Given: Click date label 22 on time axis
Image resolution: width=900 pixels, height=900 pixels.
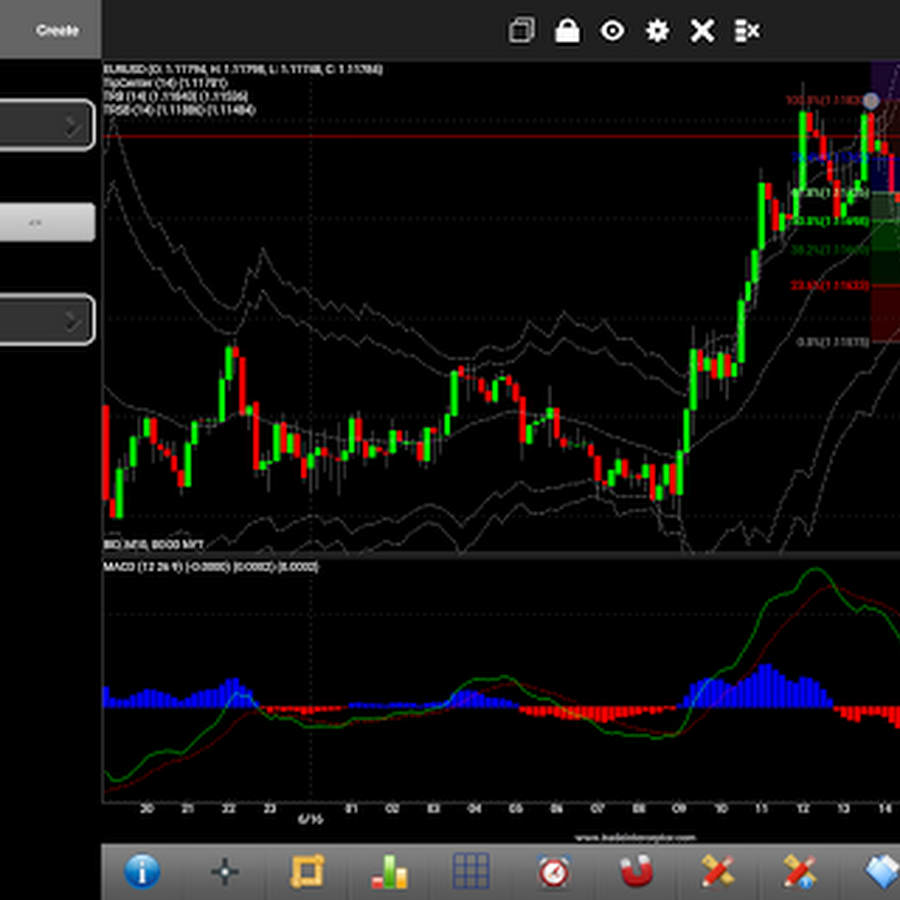Looking at the screenshot, I should [228, 809].
